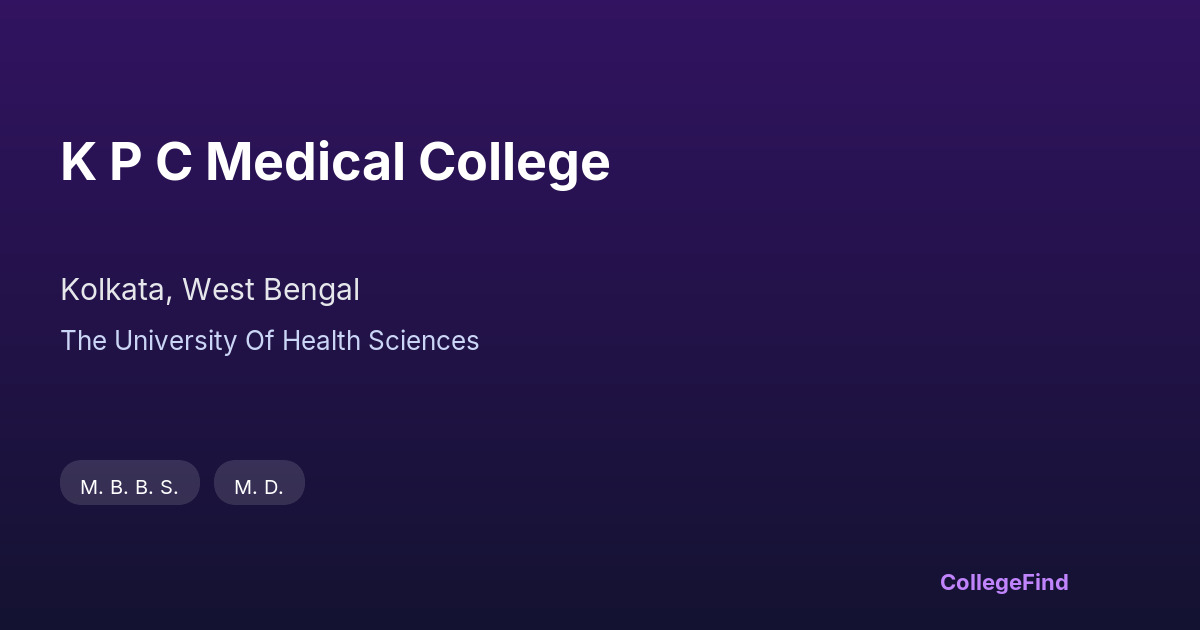
Task: Select the M. D. course pill
Action: pyautogui.click(x=259, y=487)
